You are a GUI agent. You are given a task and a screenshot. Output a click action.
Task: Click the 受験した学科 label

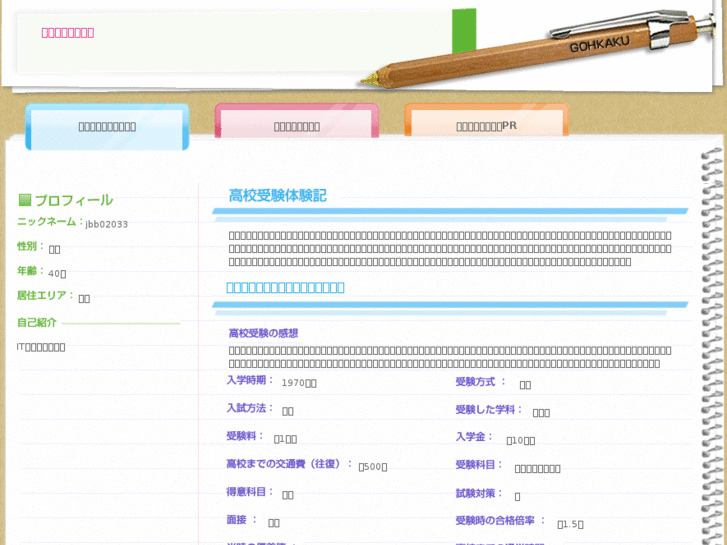click(x=488, y=410)
